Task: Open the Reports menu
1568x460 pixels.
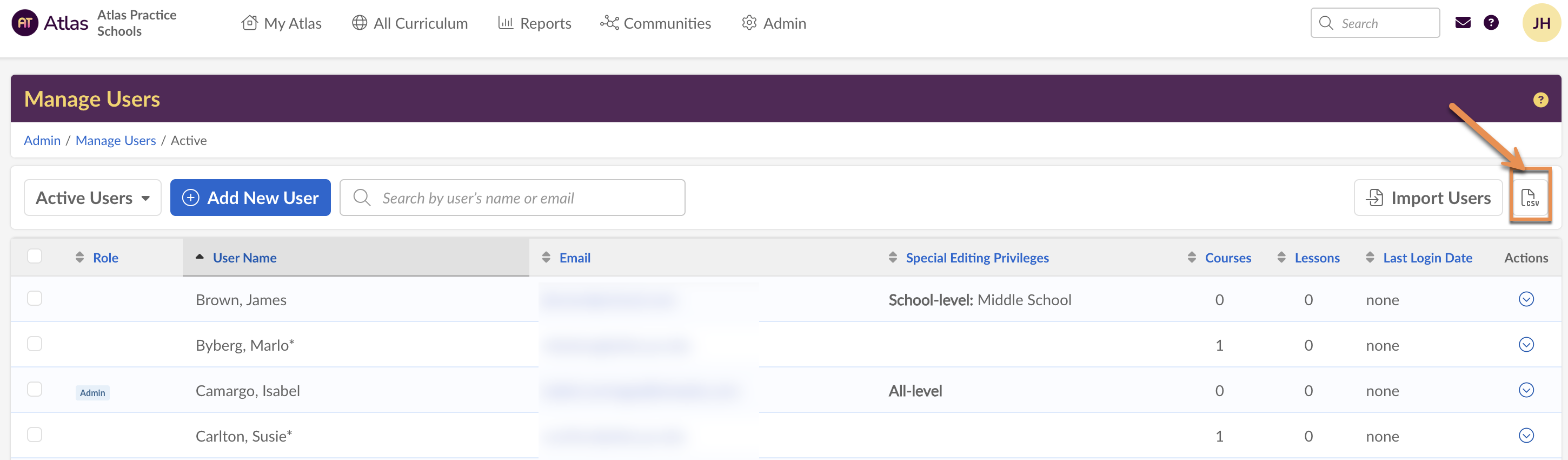Action: [534, 23]
